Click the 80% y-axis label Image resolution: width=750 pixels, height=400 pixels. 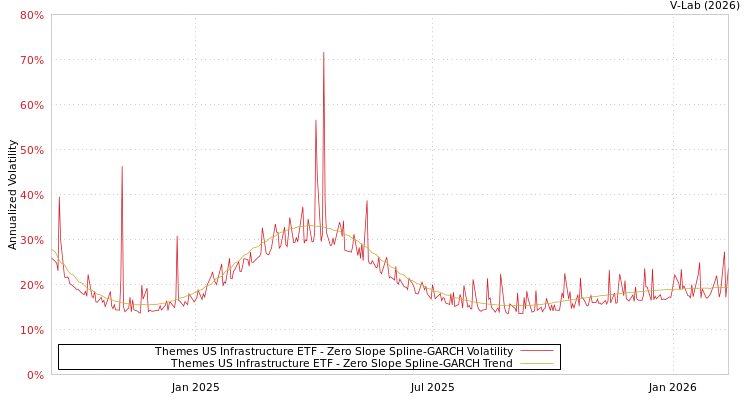(x=32, y=15)
